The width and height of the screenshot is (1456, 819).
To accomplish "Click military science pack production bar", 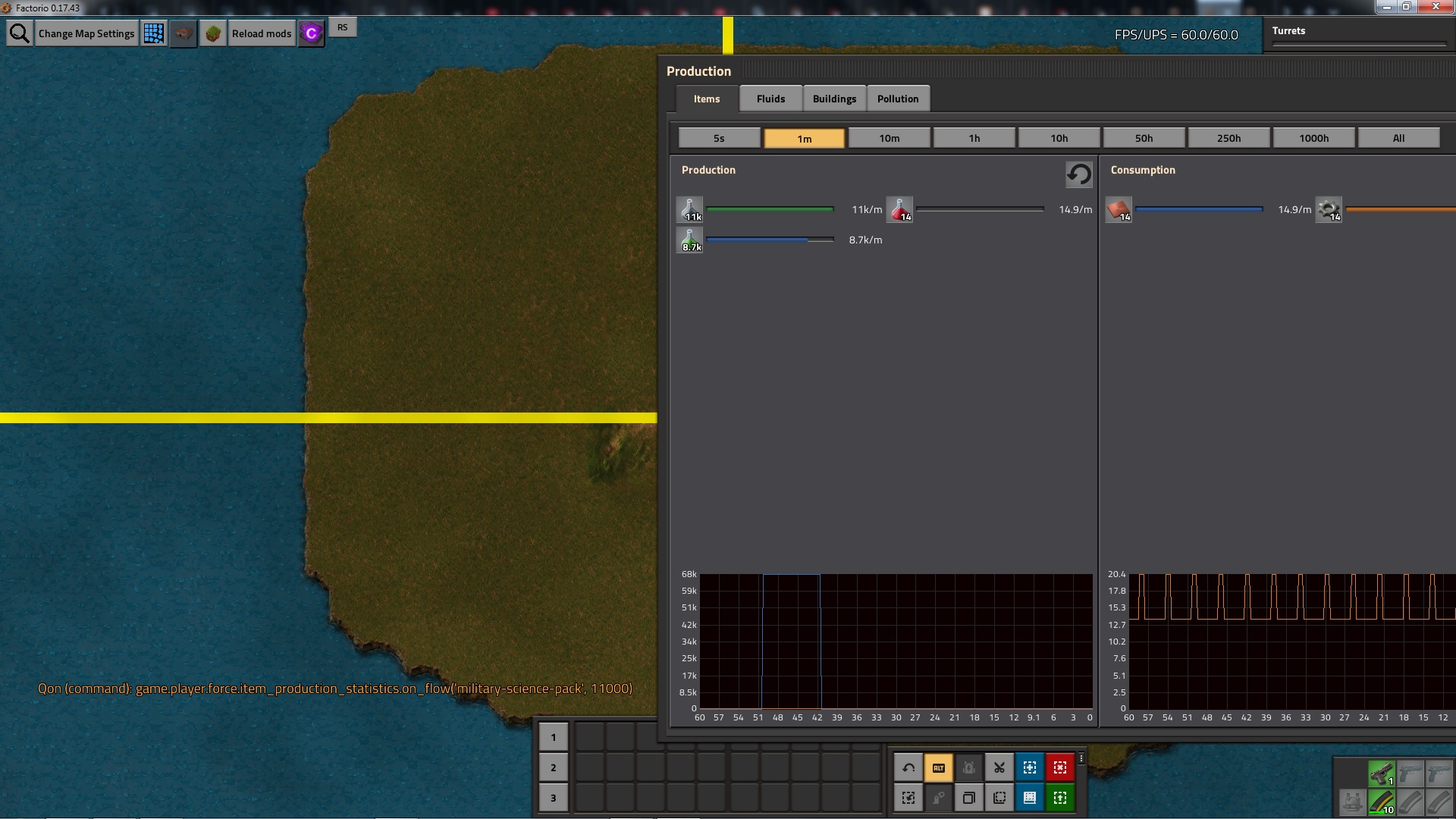I will pyautogui.click(x=770, y=209).
